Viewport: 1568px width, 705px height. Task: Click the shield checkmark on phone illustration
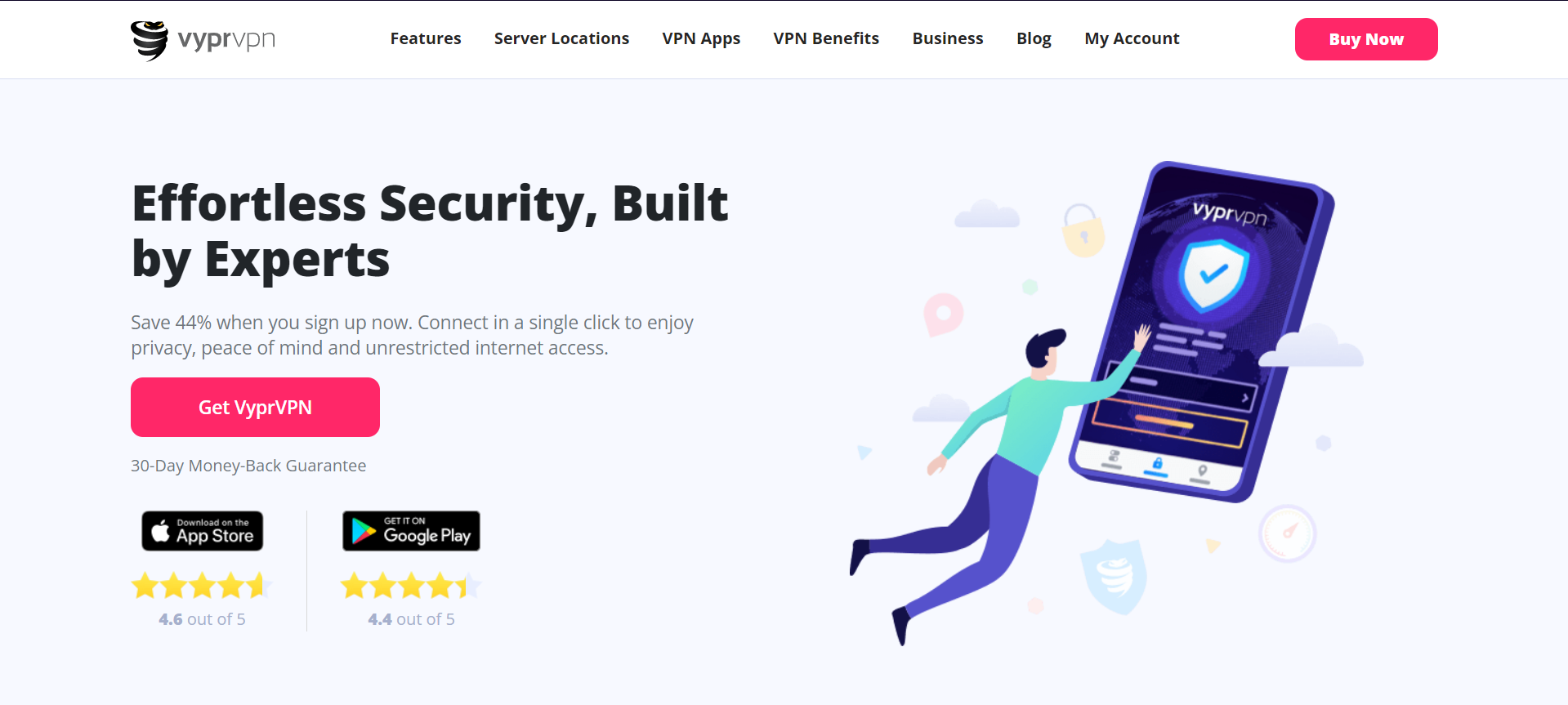(1213, 275)
